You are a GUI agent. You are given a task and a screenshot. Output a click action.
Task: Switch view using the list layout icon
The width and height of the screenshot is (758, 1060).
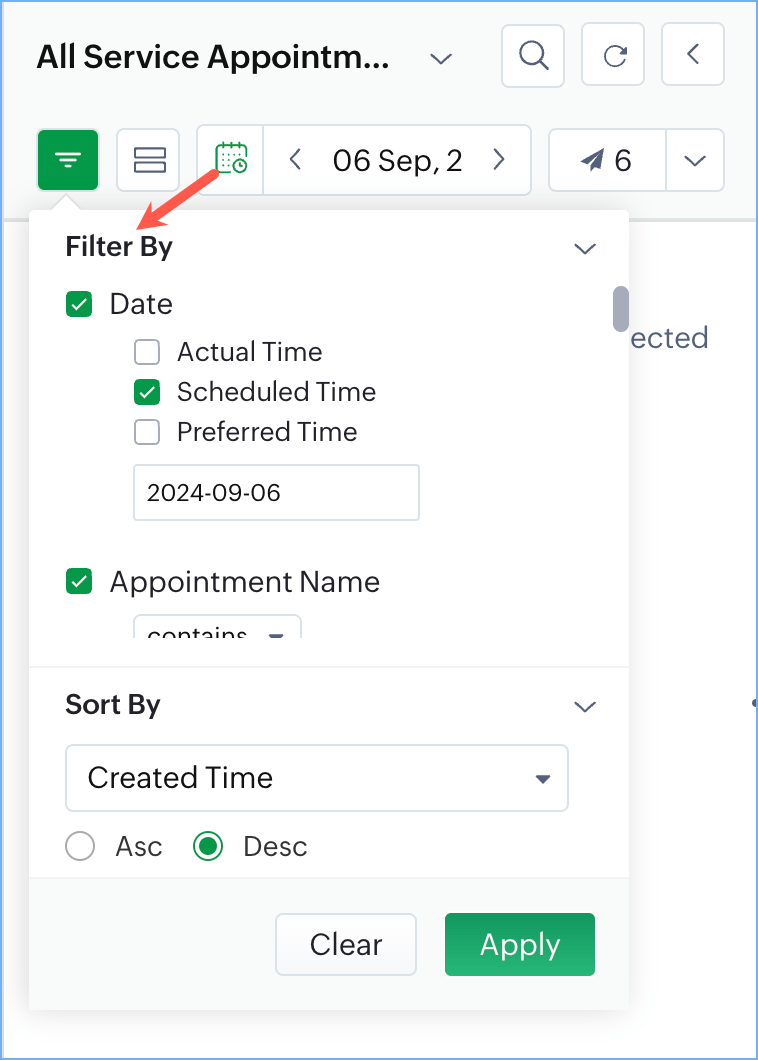pos(148,160)
